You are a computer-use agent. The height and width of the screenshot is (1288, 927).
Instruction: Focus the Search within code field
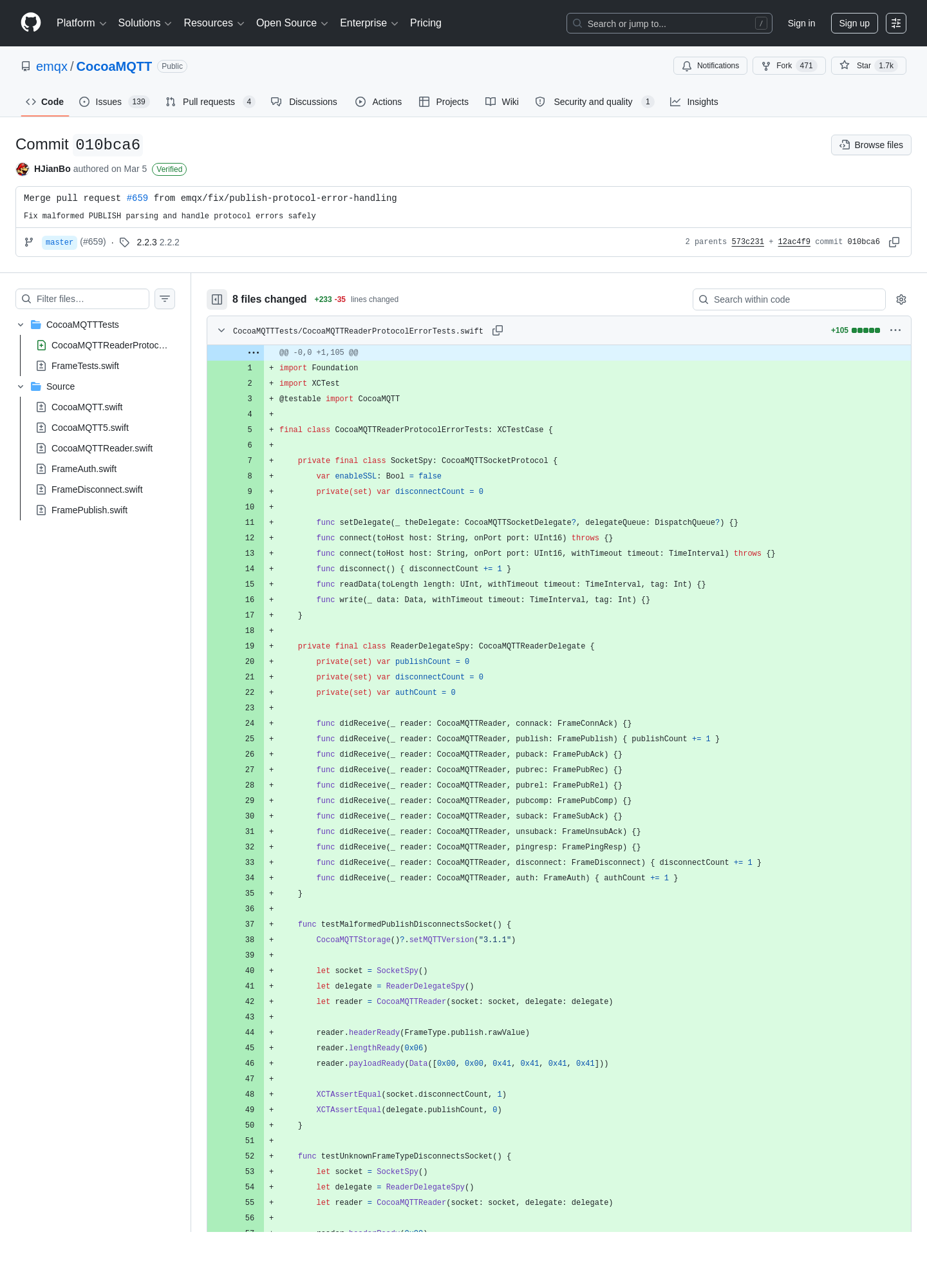789,299
